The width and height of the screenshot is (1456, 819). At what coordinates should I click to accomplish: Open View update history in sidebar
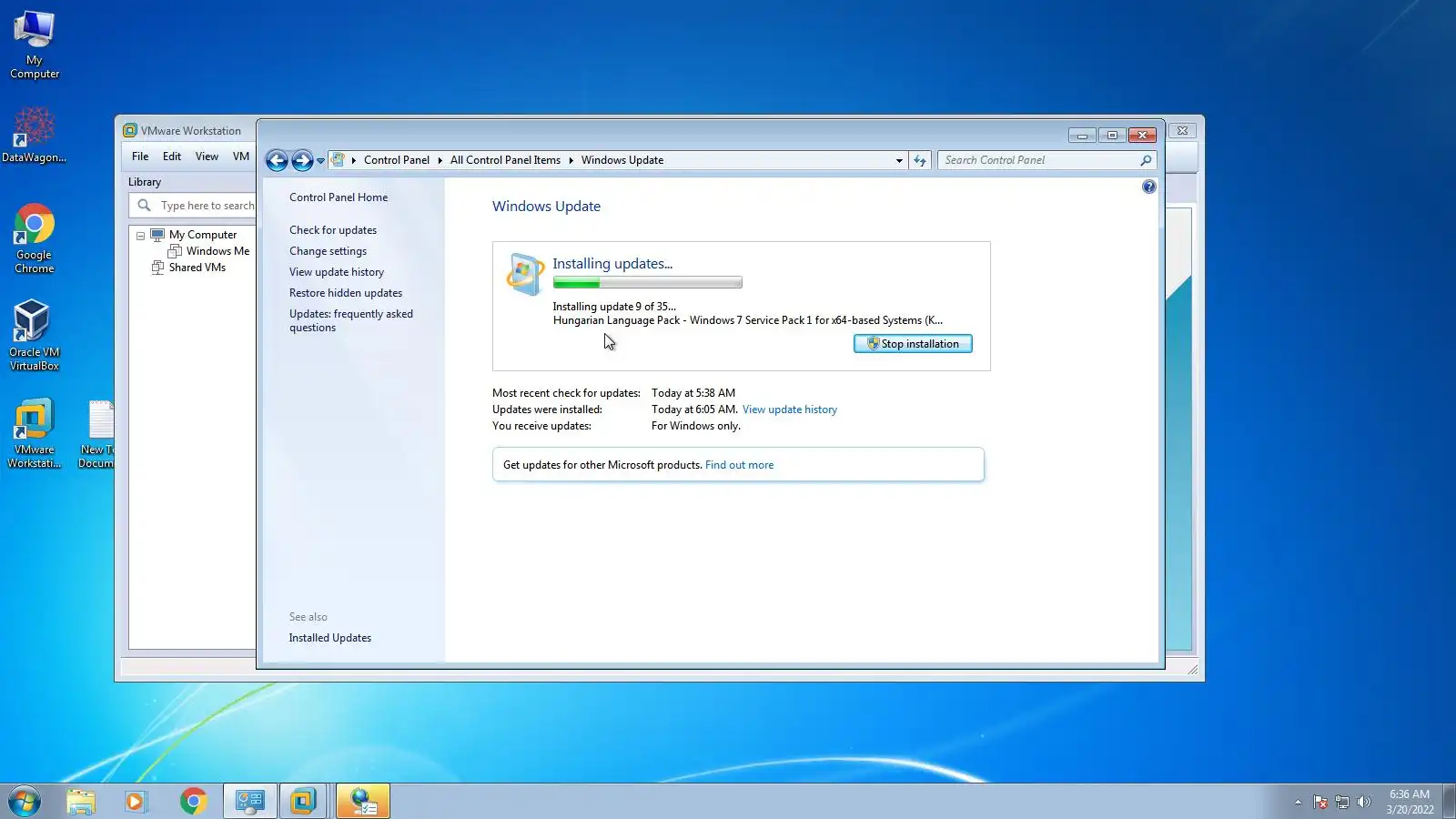337,272
